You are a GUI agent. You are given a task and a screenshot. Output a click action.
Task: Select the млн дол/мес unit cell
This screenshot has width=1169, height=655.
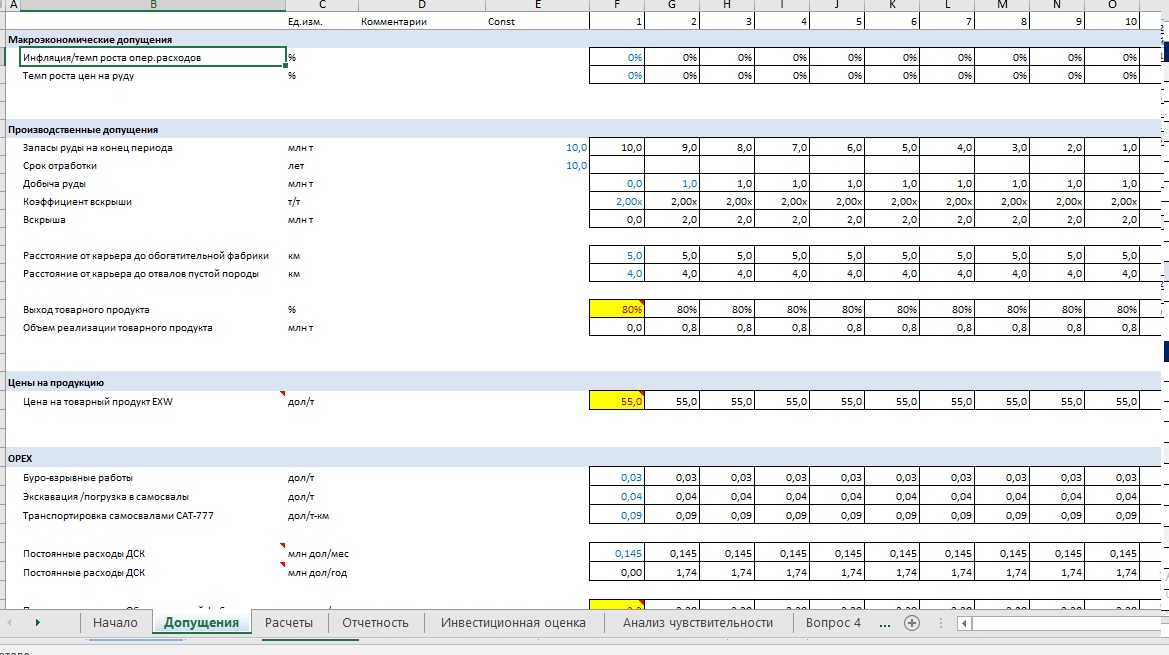(318, 554)
